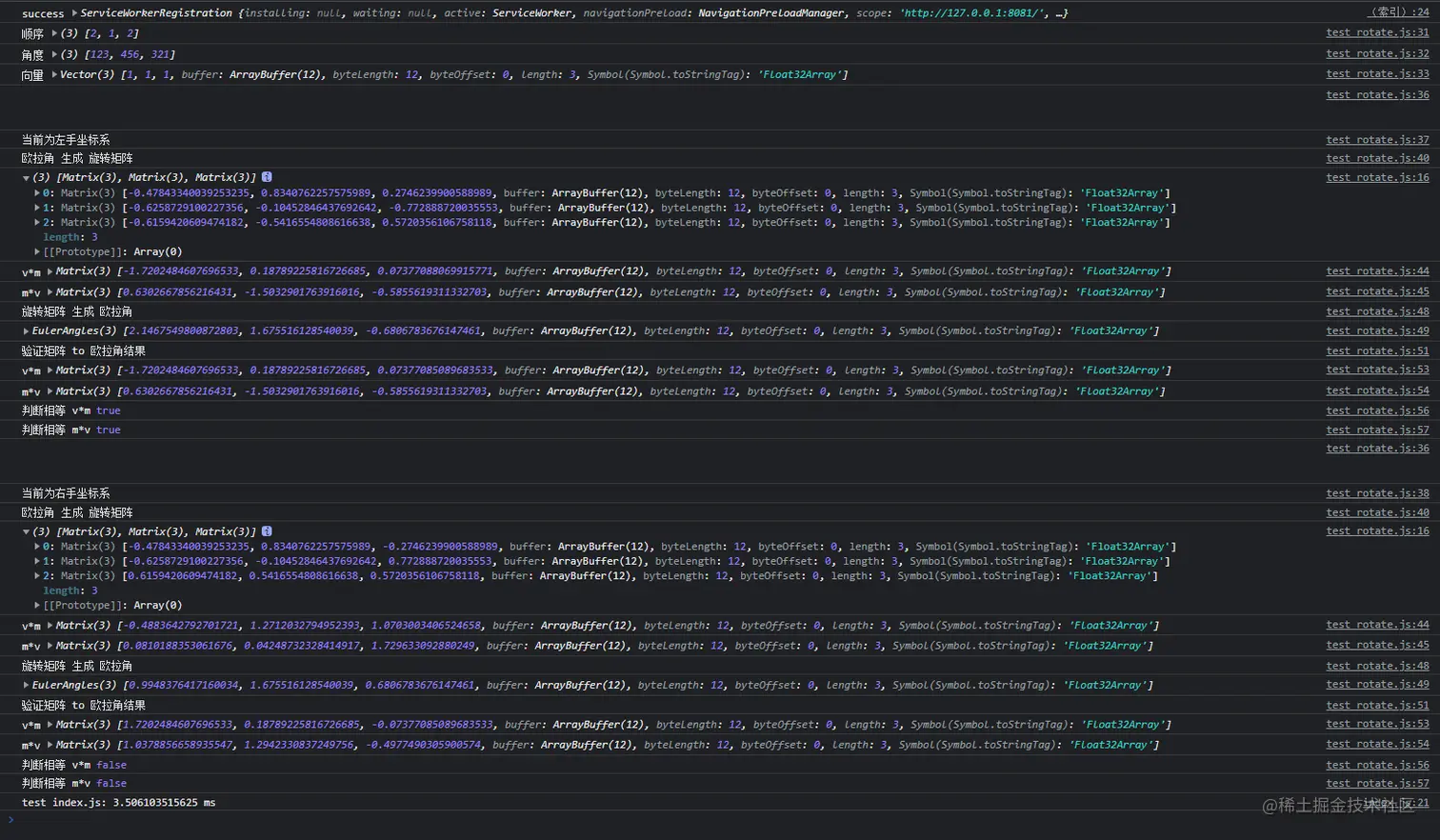The image size is (1440, 840).
Task: Expand the ServiceWorkerRegistration object
Action: tap(74, 13)
